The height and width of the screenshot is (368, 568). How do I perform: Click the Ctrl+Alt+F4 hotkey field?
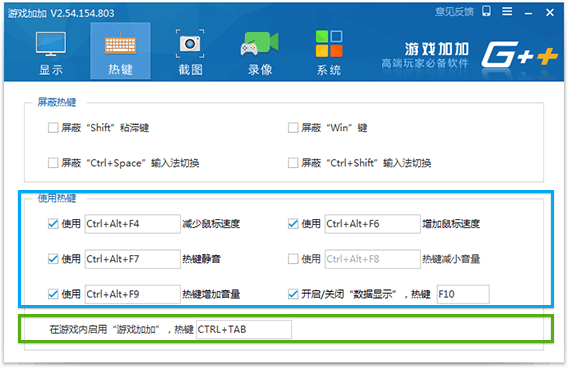click(133, 224)
